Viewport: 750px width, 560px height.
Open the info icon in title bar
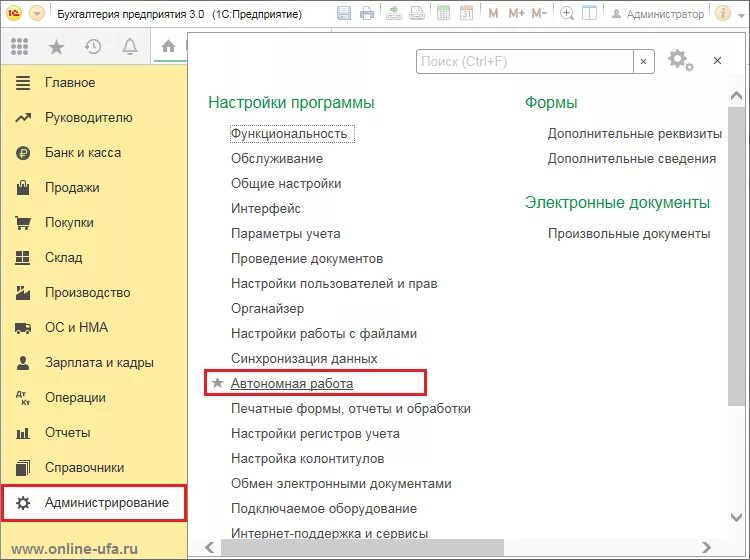[723, 13]
